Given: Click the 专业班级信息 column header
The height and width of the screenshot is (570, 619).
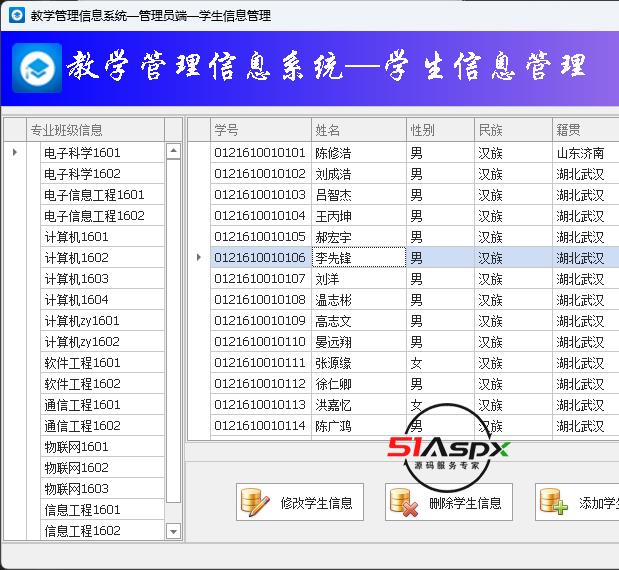Looking at the screenshot, I should pyautogui.click(x=95, y=129).
